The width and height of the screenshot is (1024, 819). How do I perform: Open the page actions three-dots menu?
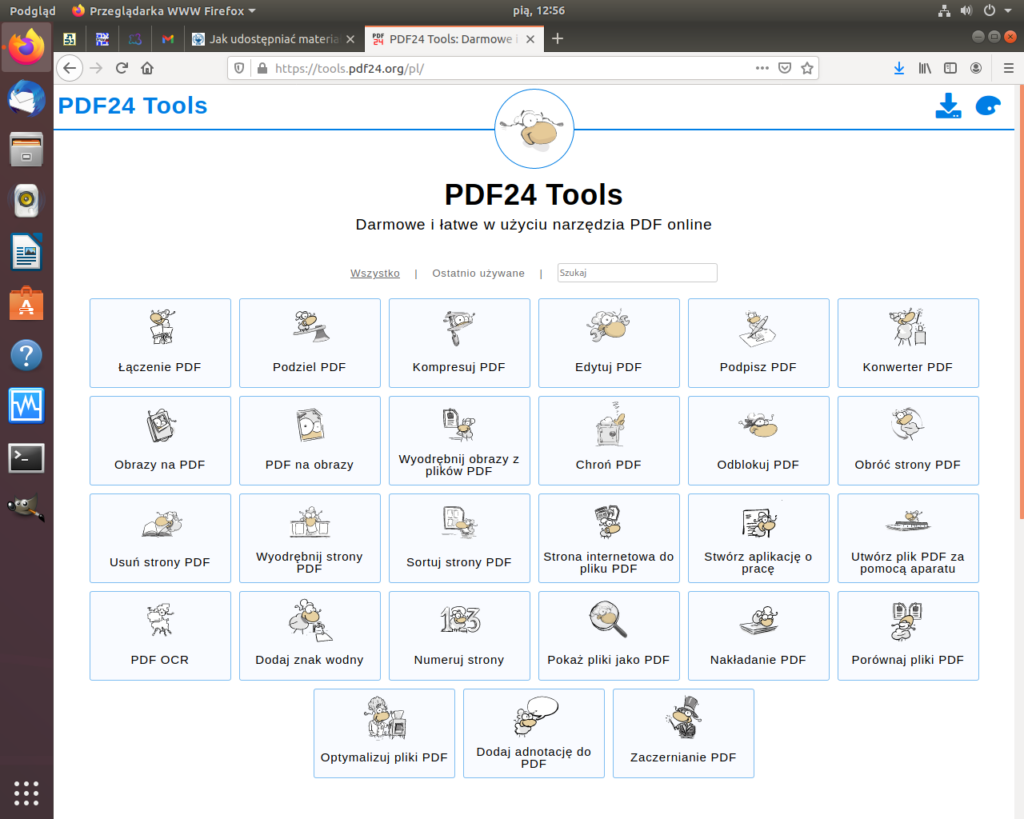[762, 68]
